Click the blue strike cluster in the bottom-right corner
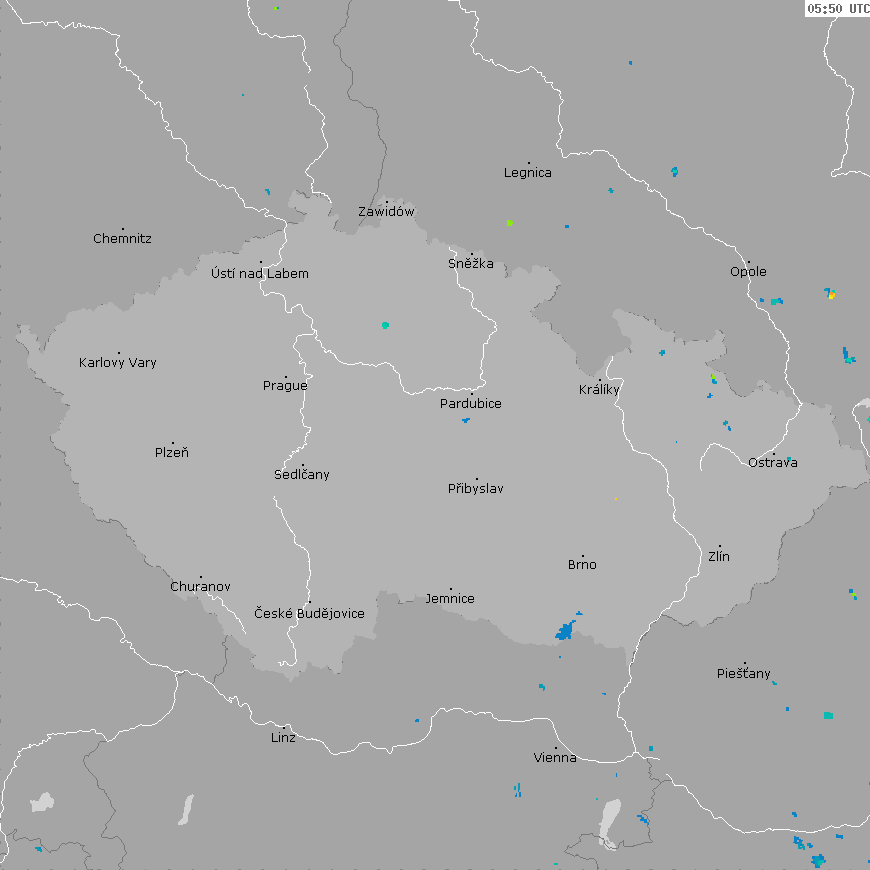 (x=818, y=859)
